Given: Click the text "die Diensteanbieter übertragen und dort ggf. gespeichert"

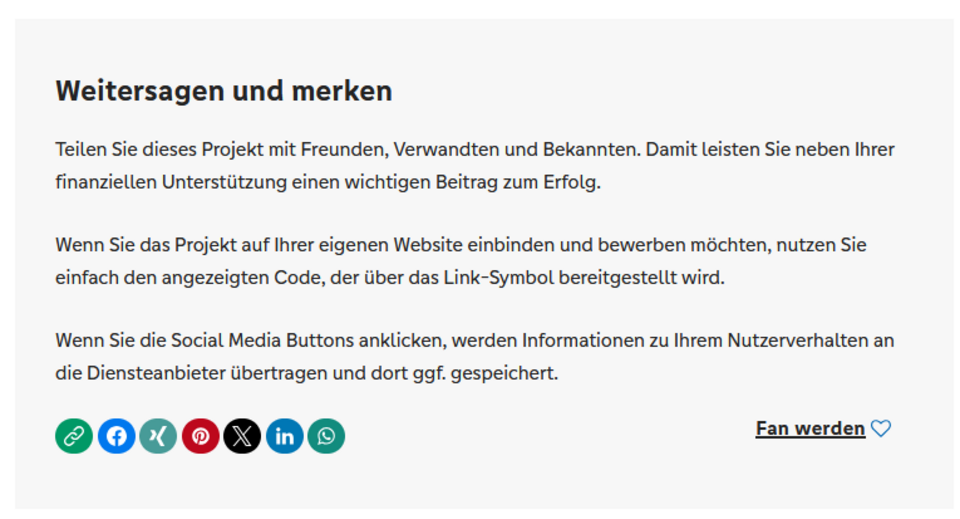Looking at the screenshot, I should (x=307, y=373).
